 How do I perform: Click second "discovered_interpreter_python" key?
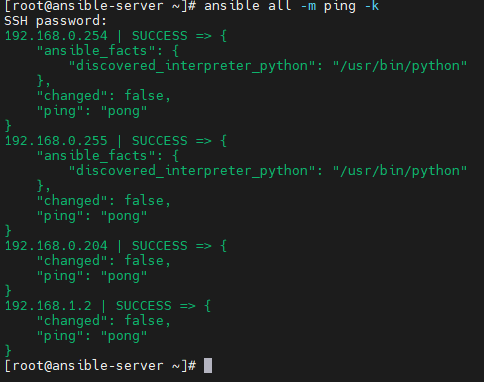tap(192, 171)
